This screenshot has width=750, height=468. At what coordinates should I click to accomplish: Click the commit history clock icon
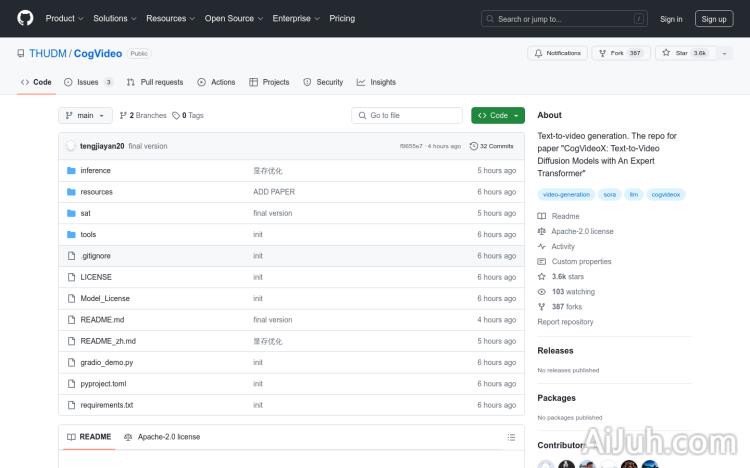click(474, 146)
